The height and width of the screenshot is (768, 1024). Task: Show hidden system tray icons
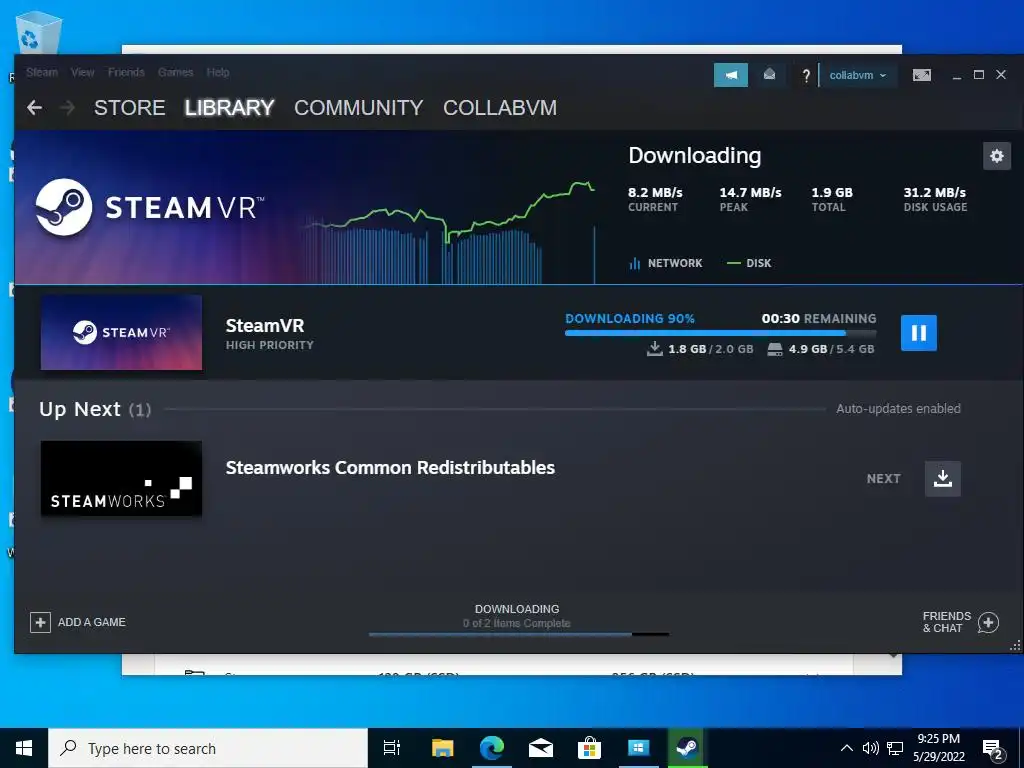coord(846,748)
